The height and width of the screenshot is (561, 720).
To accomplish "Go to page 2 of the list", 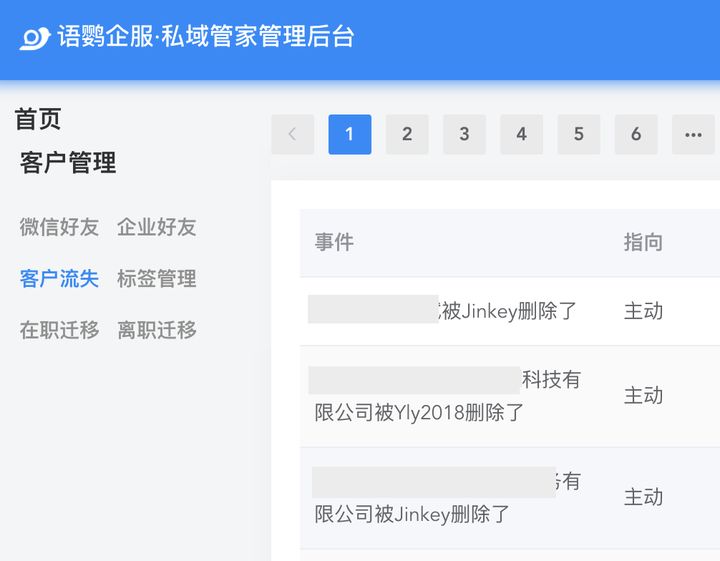I will tap(407, 134).
